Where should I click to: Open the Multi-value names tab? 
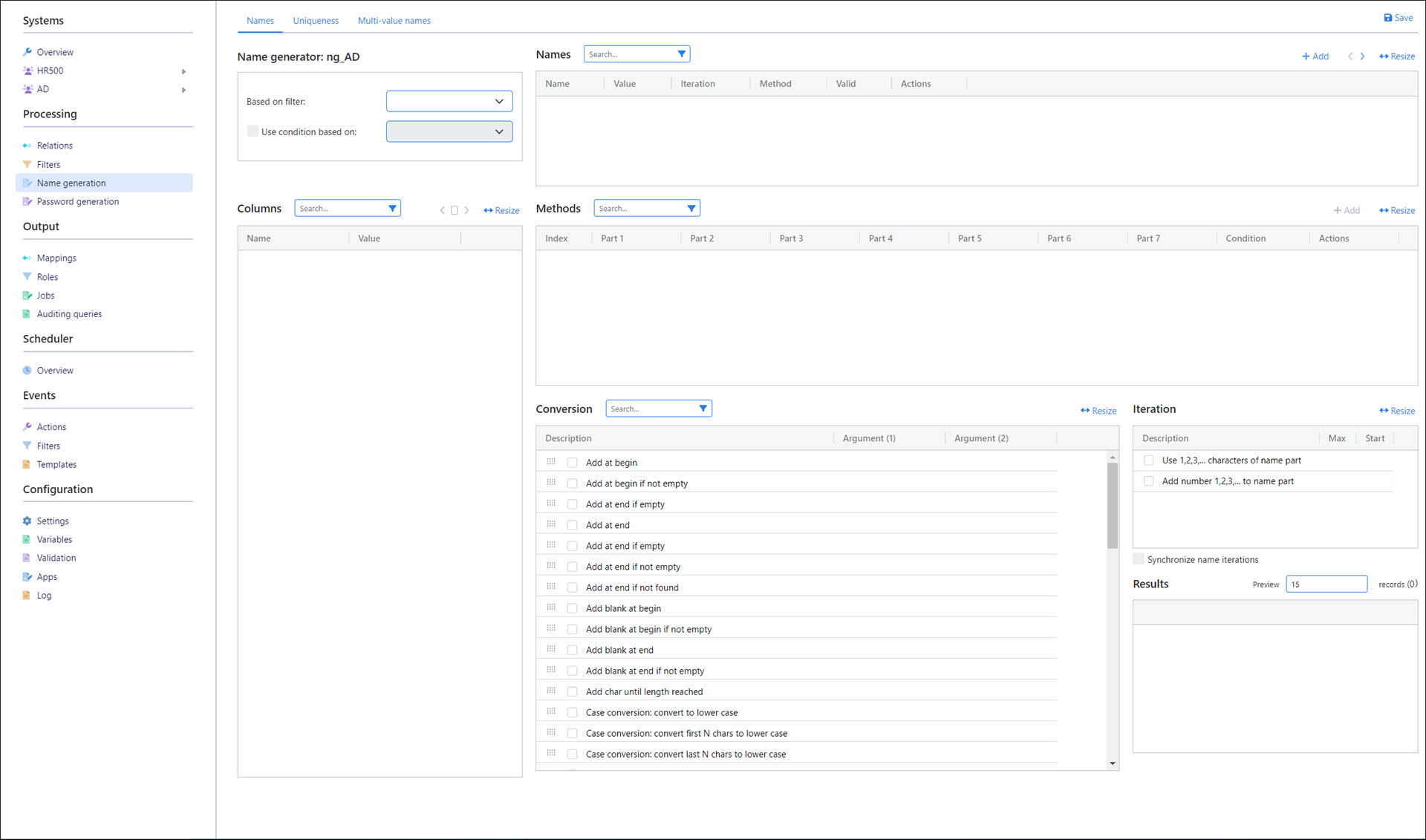click(x=394, y=21)
